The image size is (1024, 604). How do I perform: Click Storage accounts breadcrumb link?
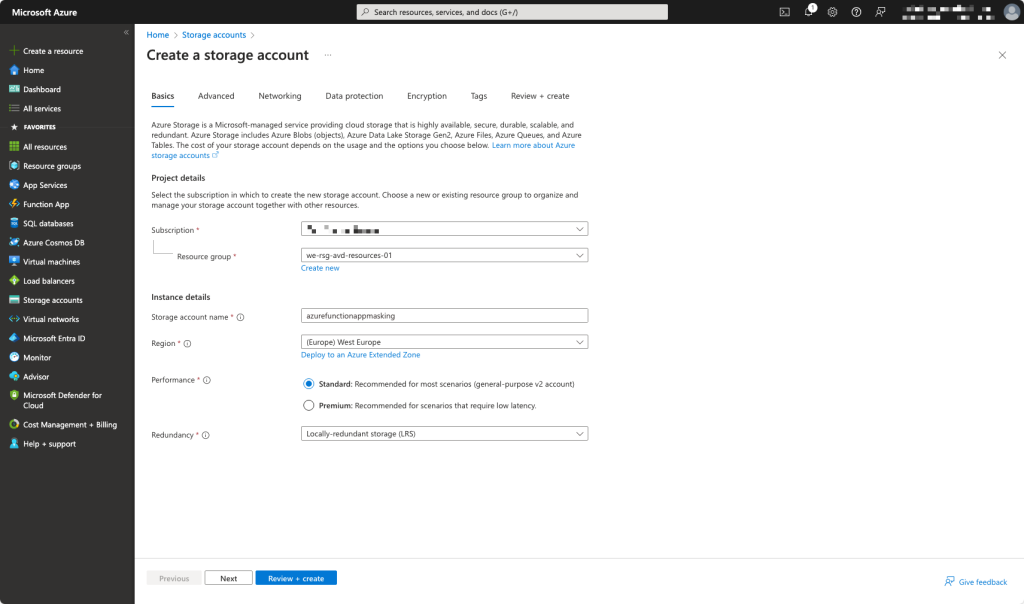coord(214,35)
